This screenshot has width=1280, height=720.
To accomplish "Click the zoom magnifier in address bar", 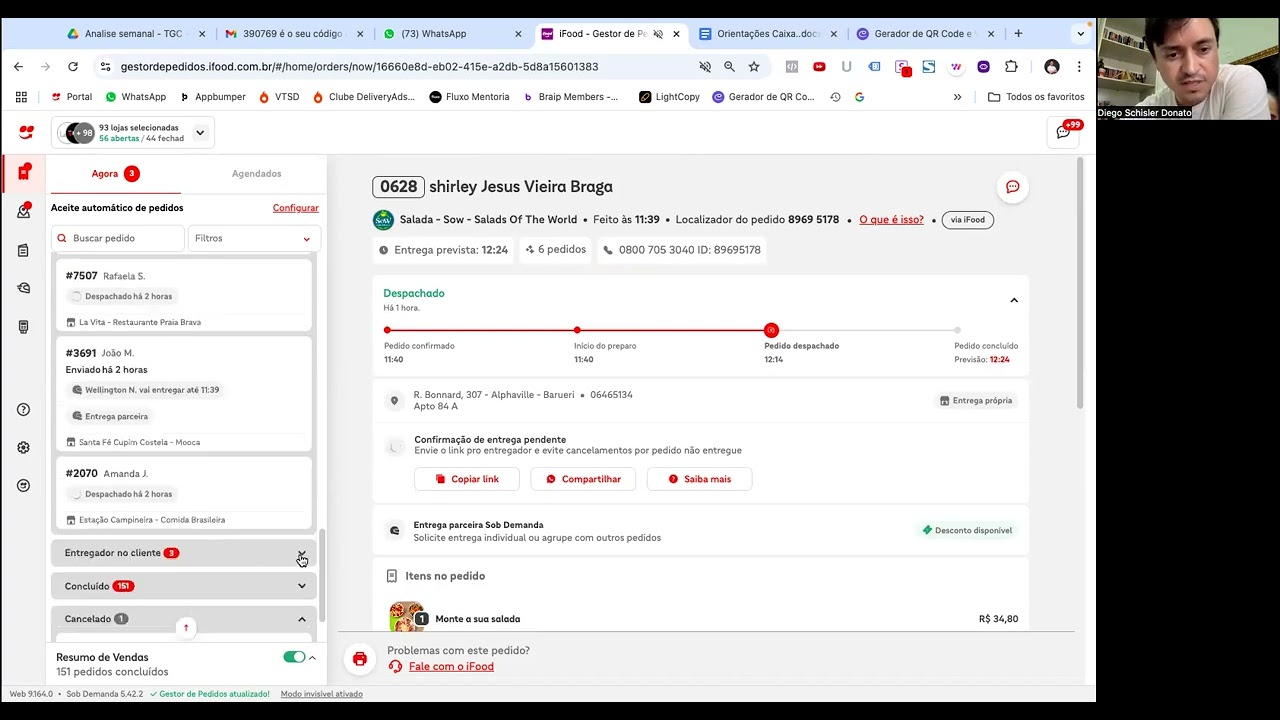I will (x=729, y=67).
